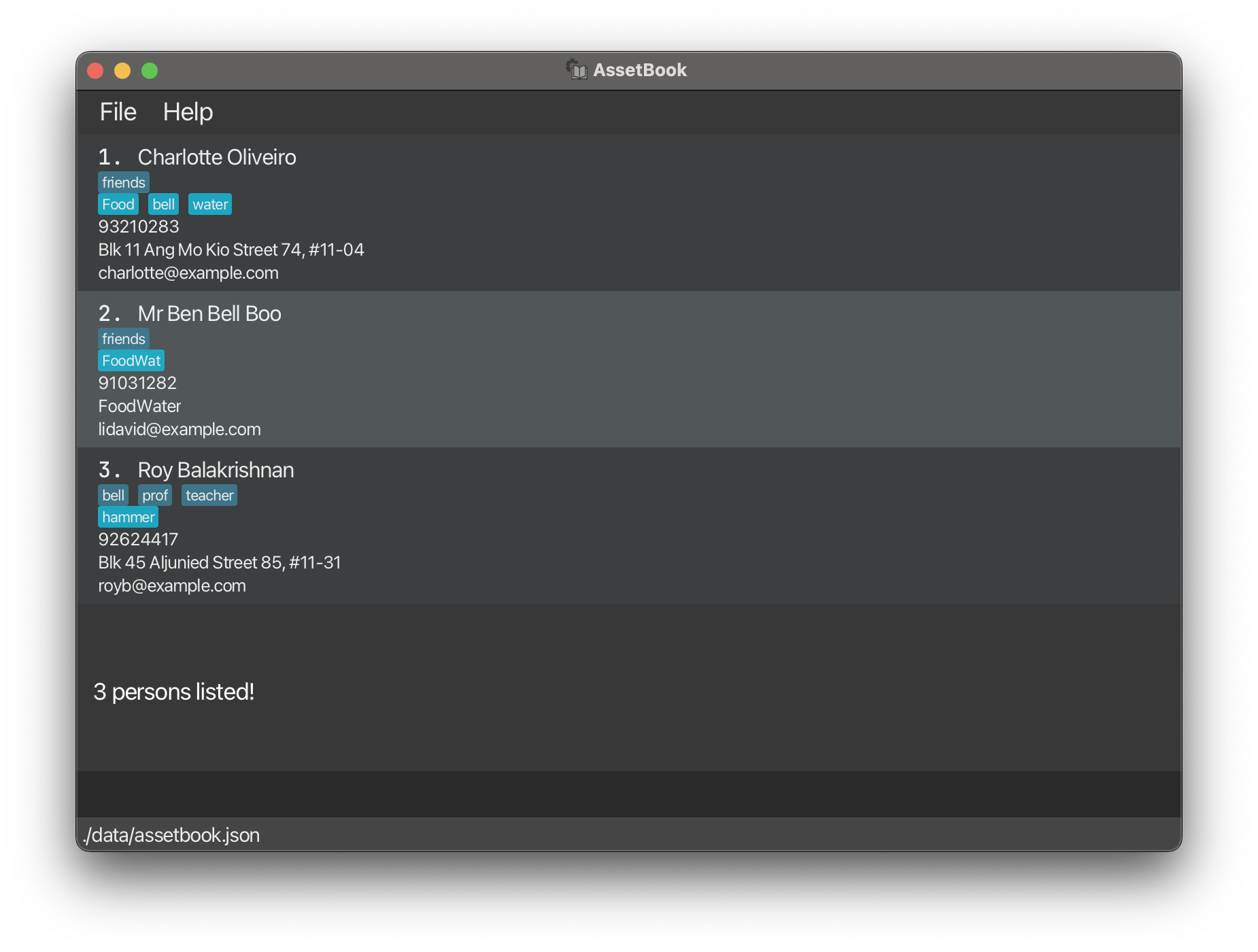Click phone number 93210283

tap(139, 226)
